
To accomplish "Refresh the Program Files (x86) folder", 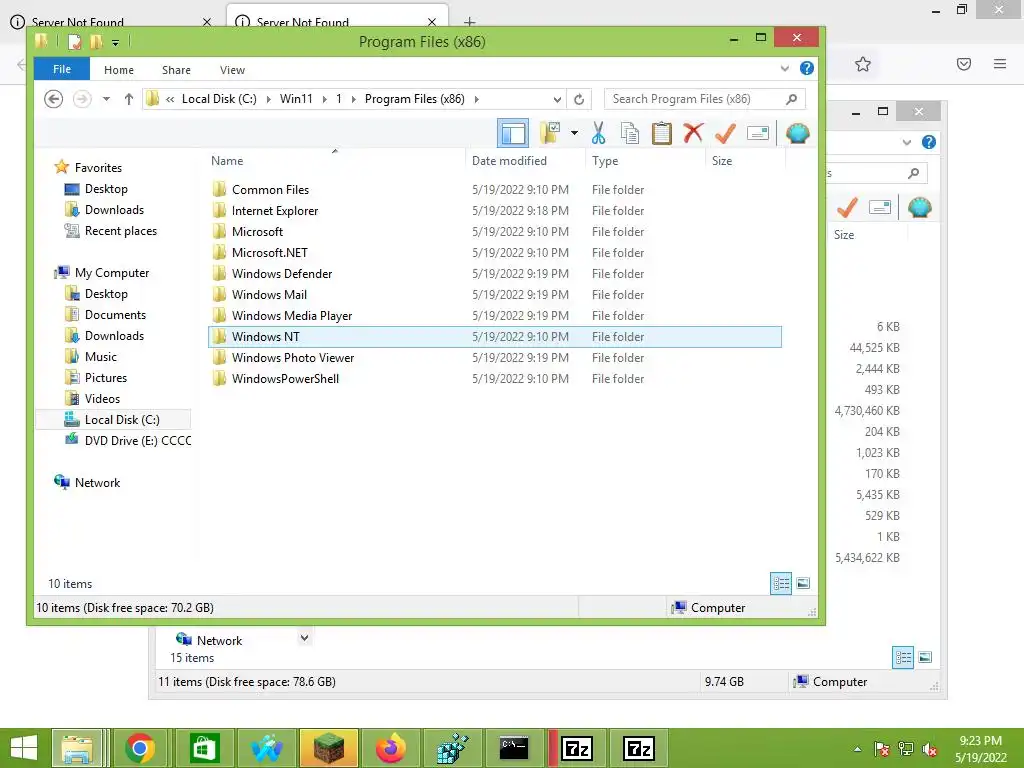I will click(579, 99).
